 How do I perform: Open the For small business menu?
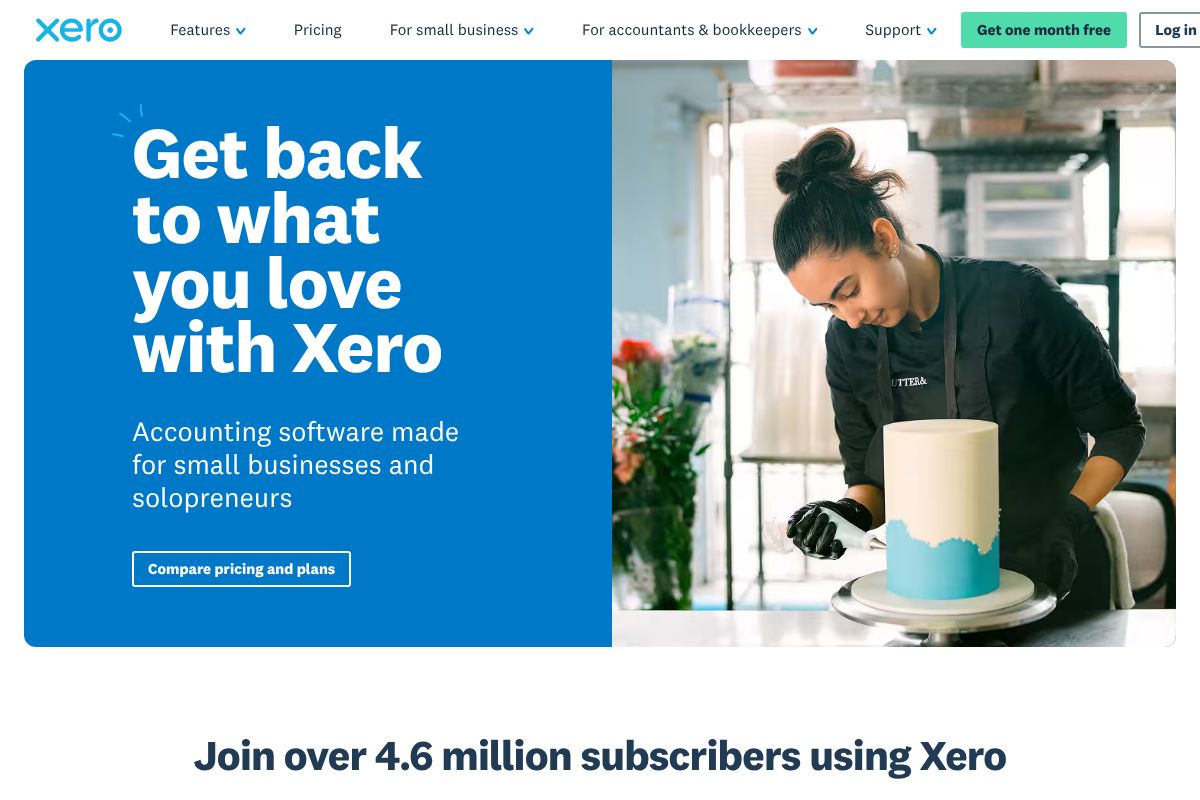tap(454, 30)
